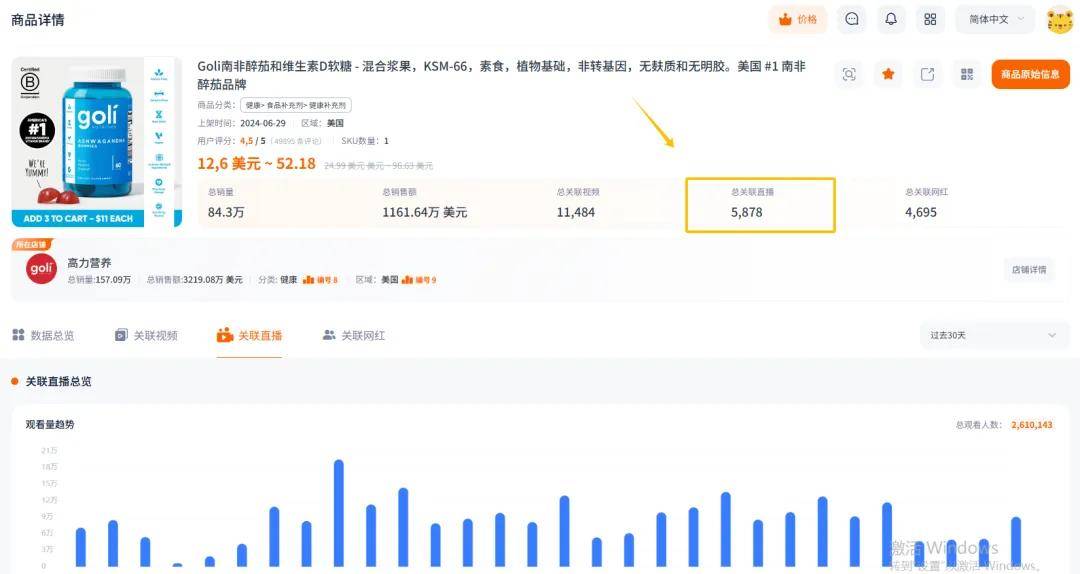Click the region rank badge 编号 9
Screen dimensions: 1080x574
(x=419, y=280)
